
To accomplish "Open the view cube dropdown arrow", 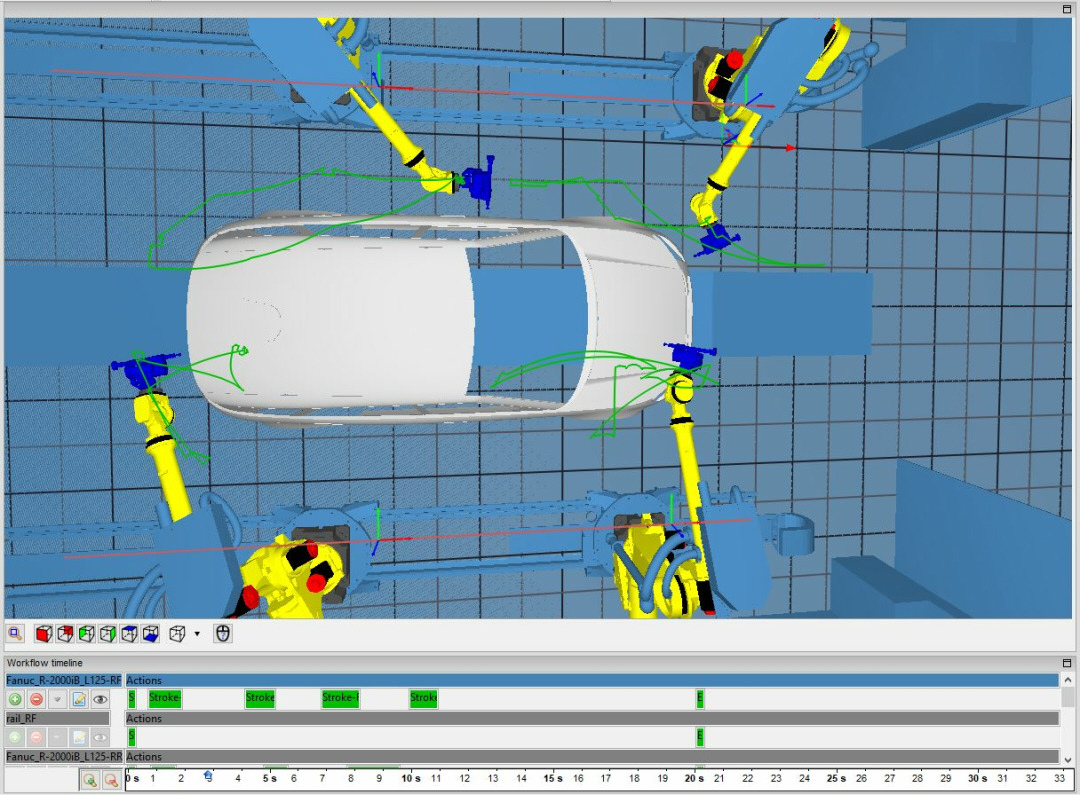I will [x=197, y=634].
